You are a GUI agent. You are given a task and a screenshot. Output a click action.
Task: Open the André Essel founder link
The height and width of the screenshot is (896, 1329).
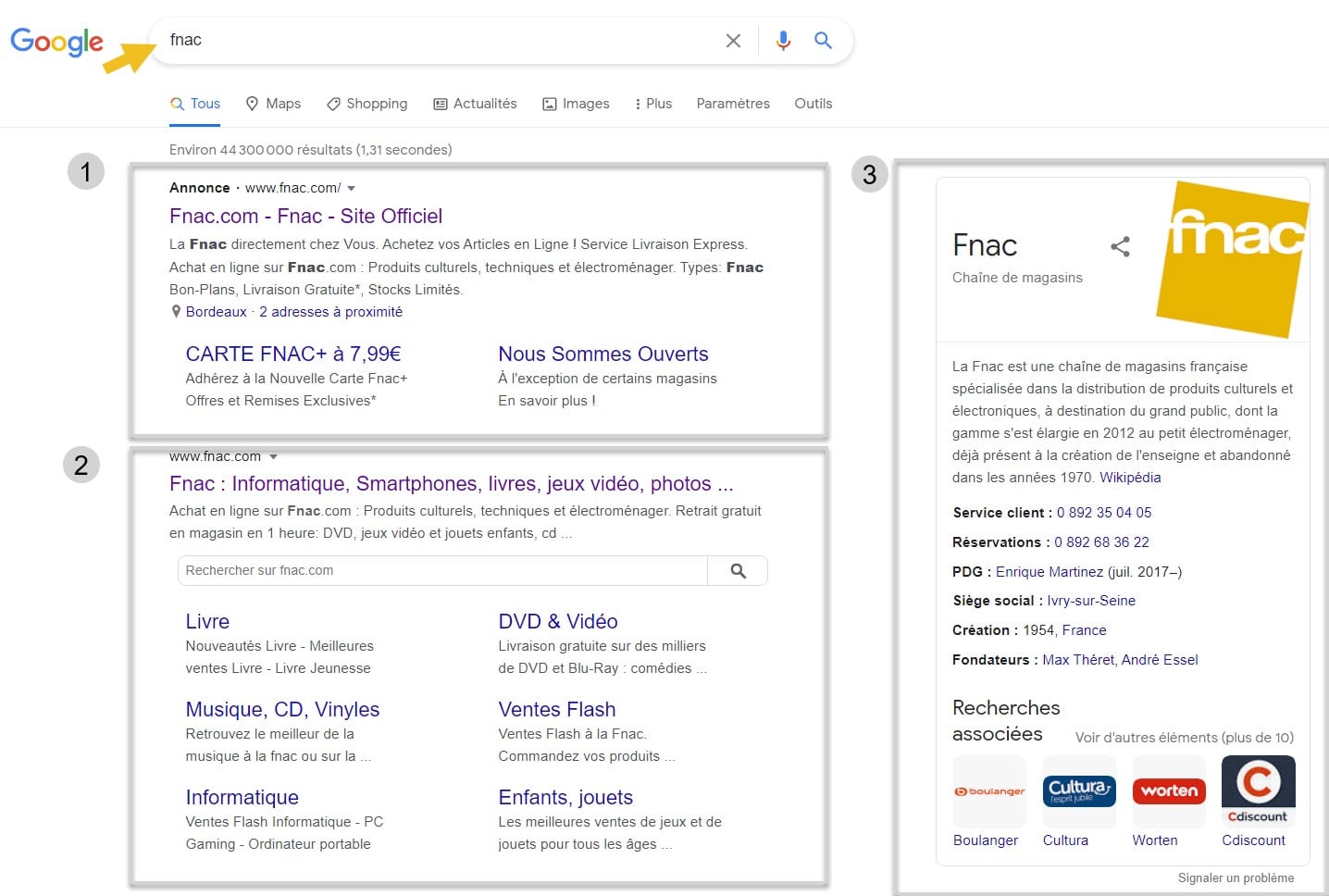[1160, 660]
